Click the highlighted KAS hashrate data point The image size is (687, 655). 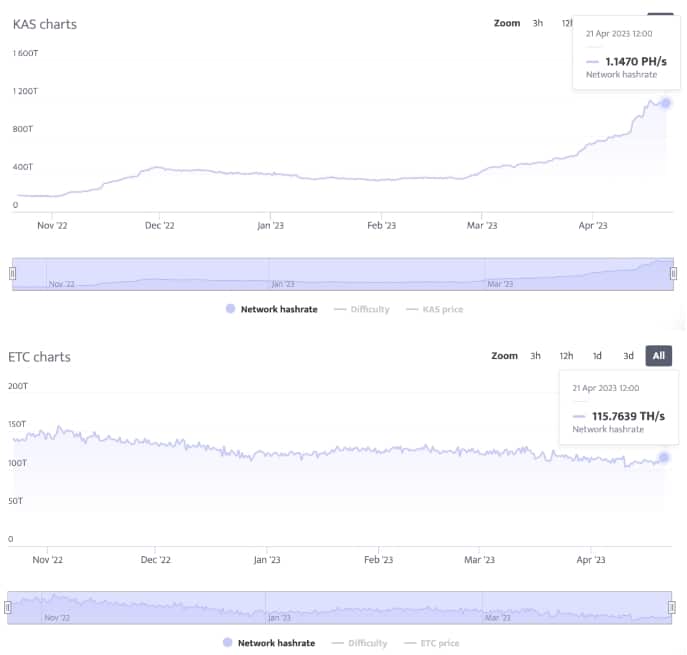(x=666, y=103)
